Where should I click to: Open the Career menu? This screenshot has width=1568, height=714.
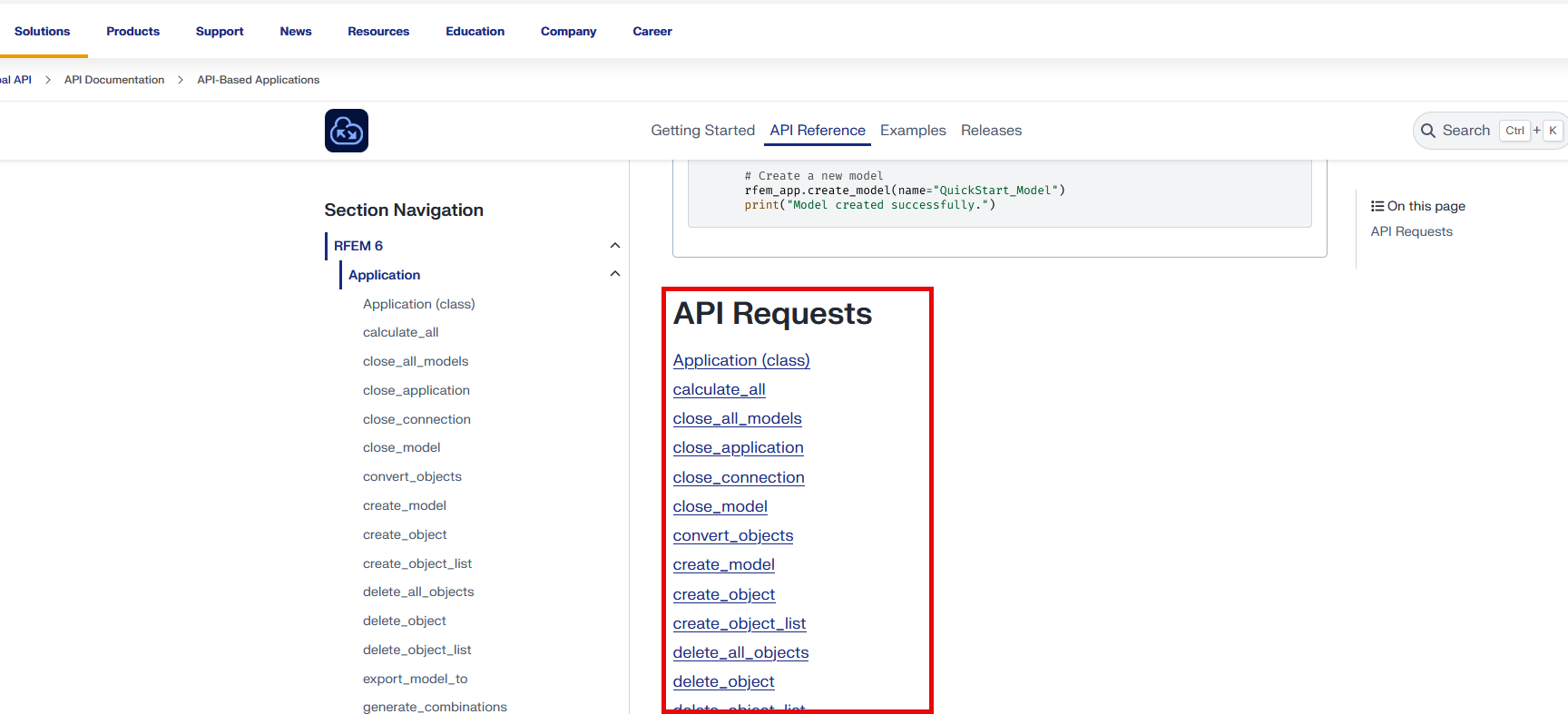click(x=652, y=31)
